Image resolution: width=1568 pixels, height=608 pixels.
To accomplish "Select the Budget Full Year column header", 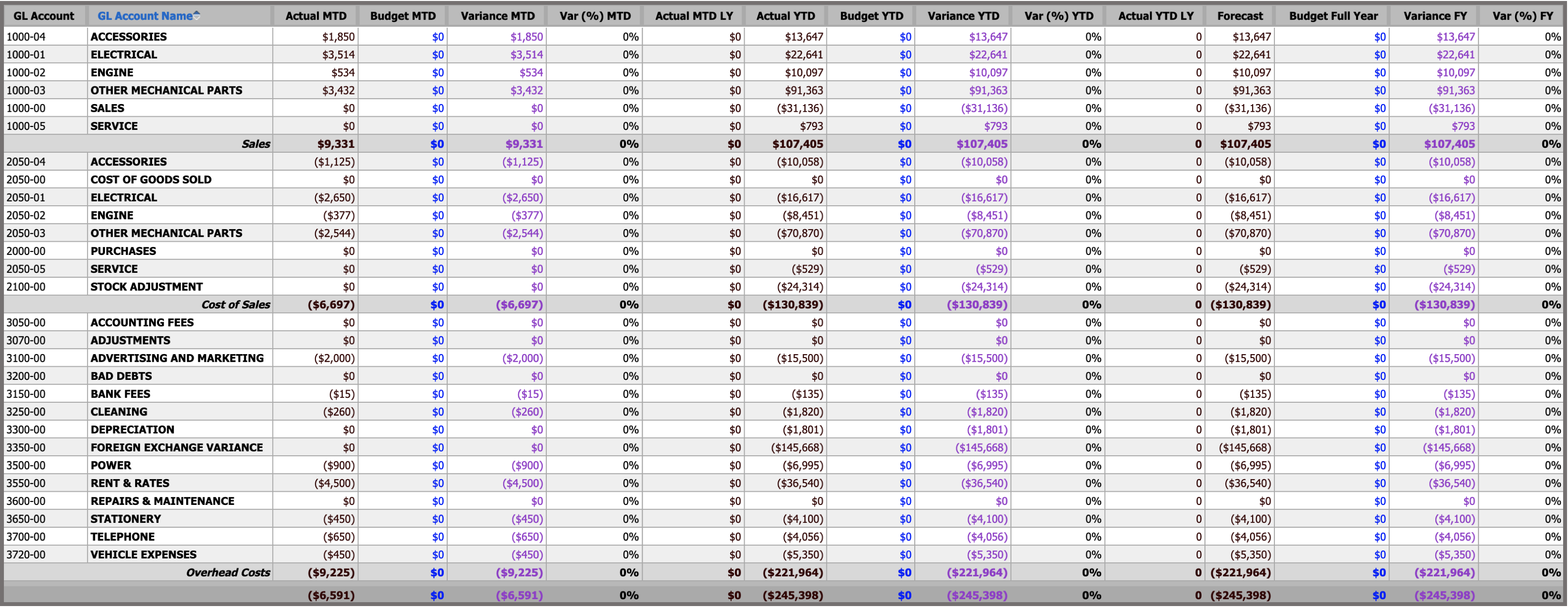I will click(1333, 16).
